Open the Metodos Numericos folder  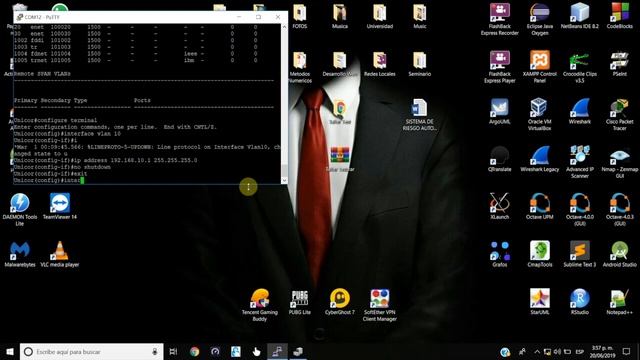coord(300,67)
